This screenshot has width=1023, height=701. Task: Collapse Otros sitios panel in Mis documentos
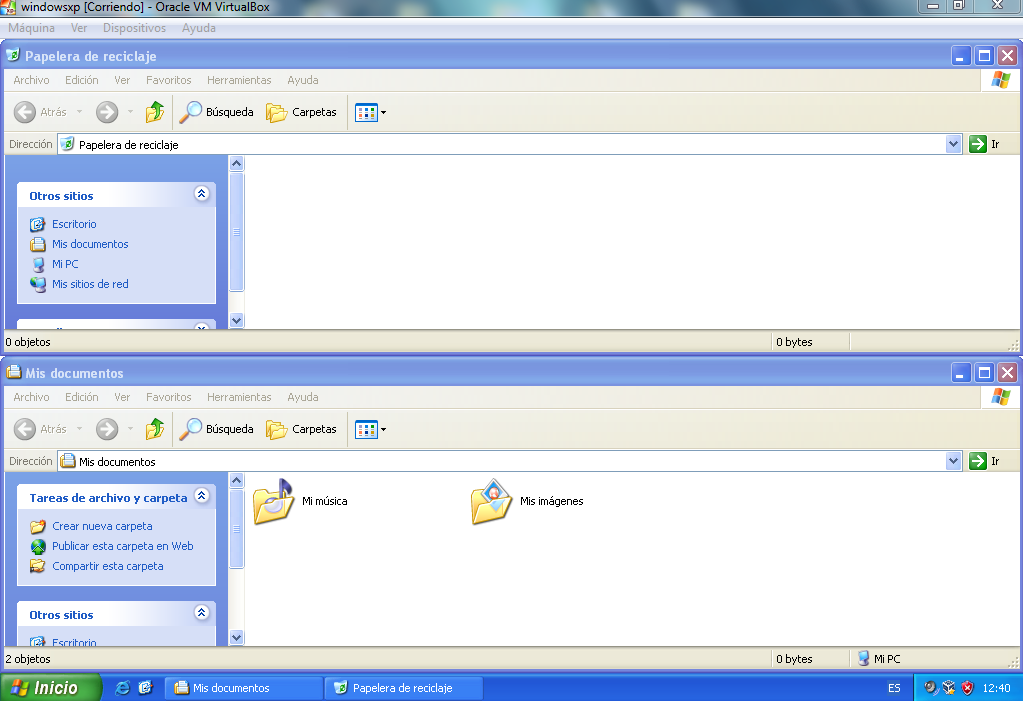coord(202,612)
